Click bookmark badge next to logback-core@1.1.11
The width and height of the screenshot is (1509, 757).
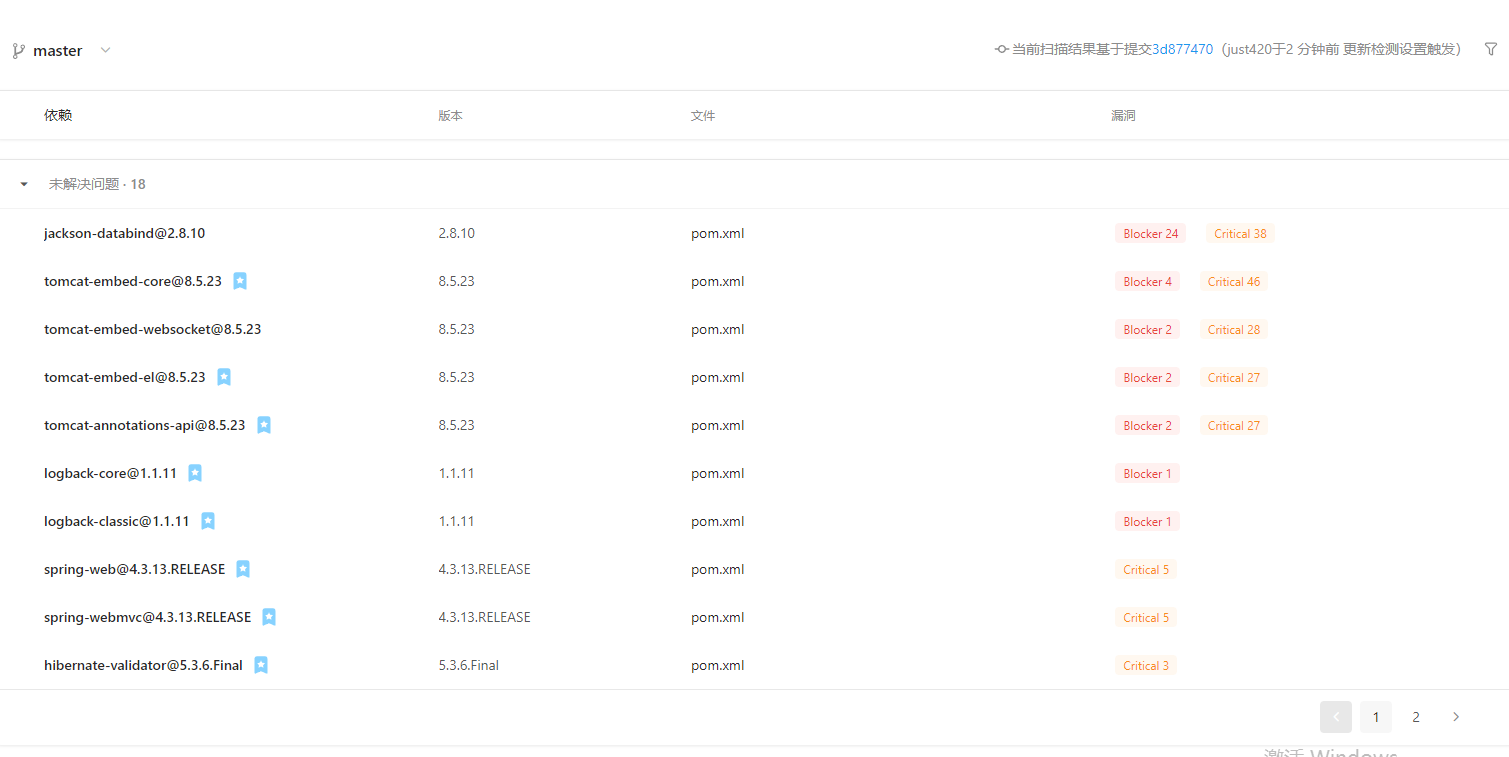click(x=195, y=473)
